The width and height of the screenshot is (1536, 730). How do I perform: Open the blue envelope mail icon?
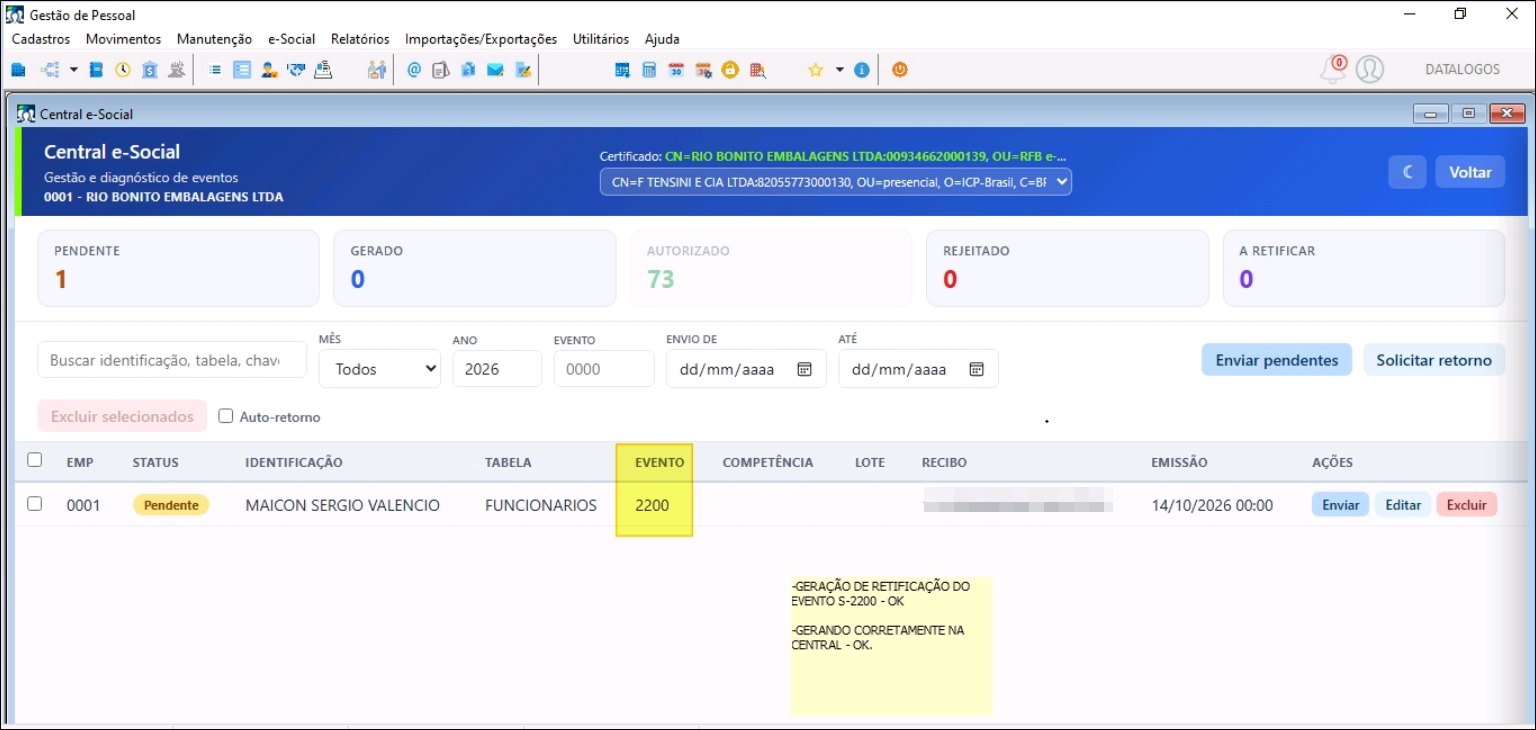[495, 70]
